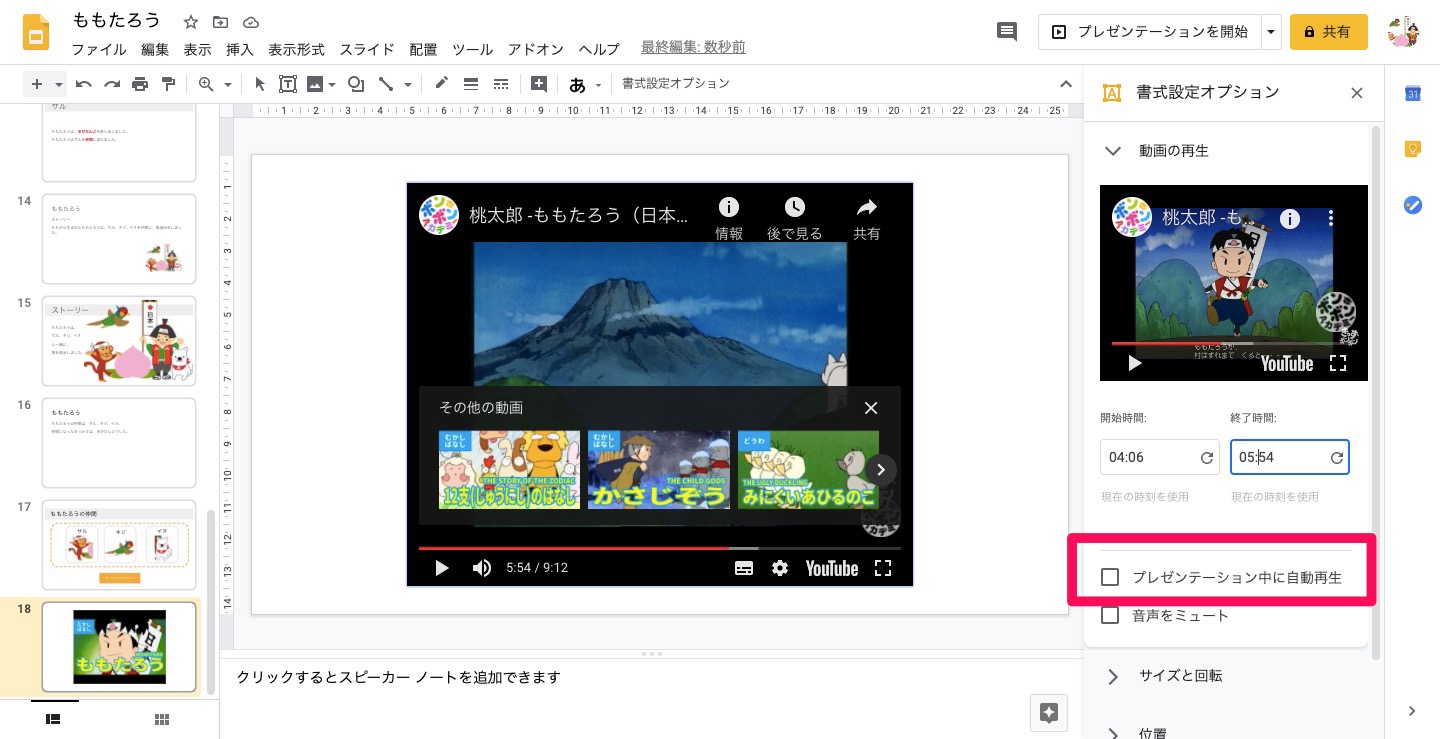
Task: Open the スライド menu
Action: pyautogui.click(x=367, y=49)
